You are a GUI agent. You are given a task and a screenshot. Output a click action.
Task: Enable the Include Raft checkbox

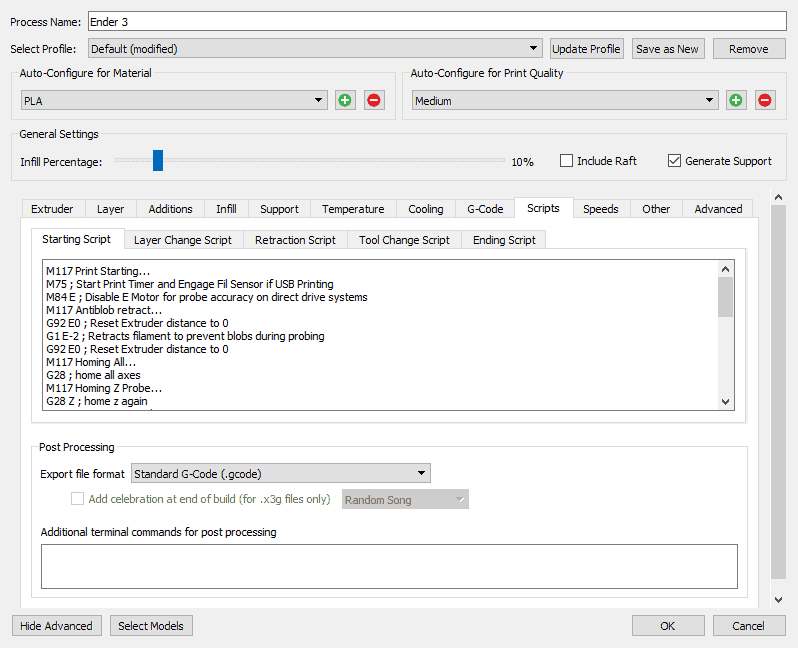(x=566, y=161)
